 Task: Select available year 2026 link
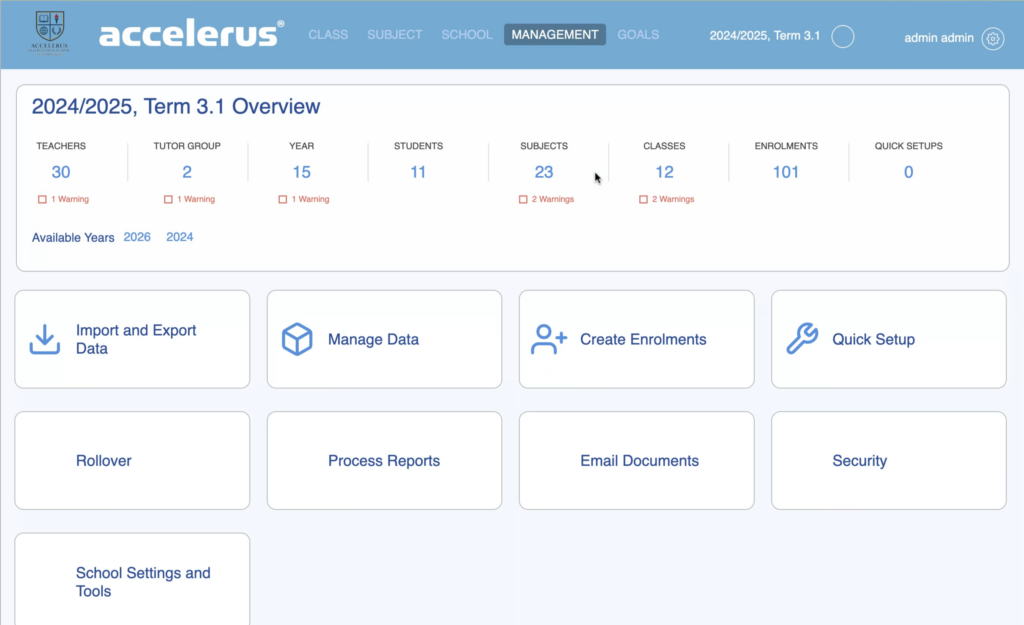[x=137, y=237]
